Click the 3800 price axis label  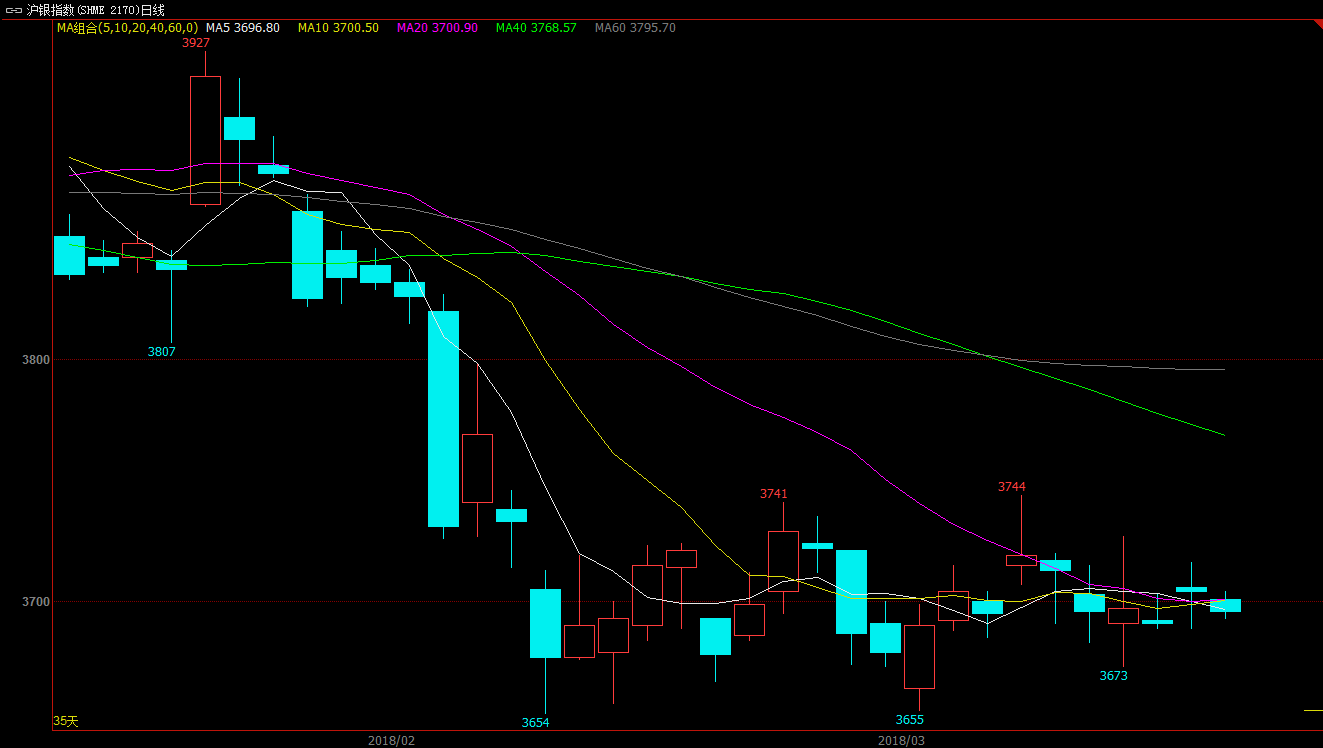[x=36, y=360]
